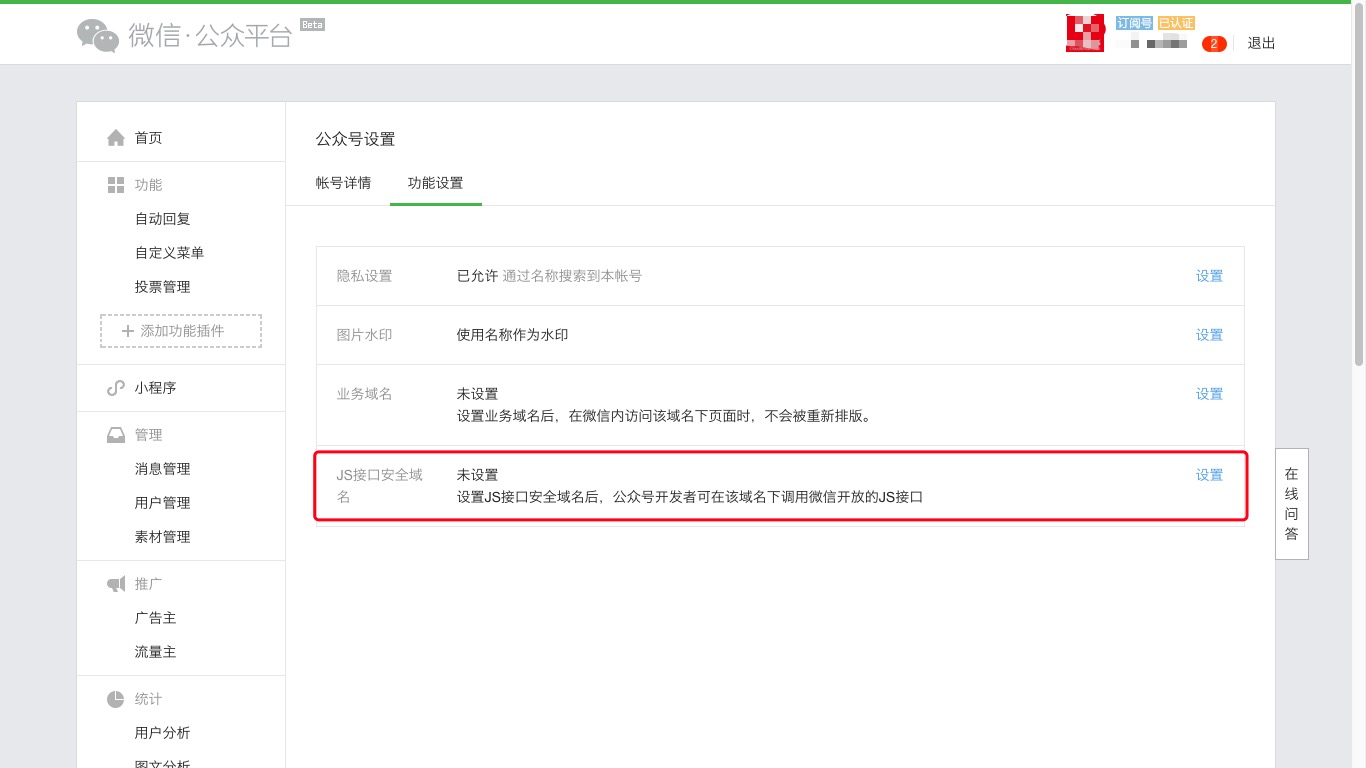1366x768 pixels.
Task: Open 广告主 in the sidebar
Action: tap(156, 618)
